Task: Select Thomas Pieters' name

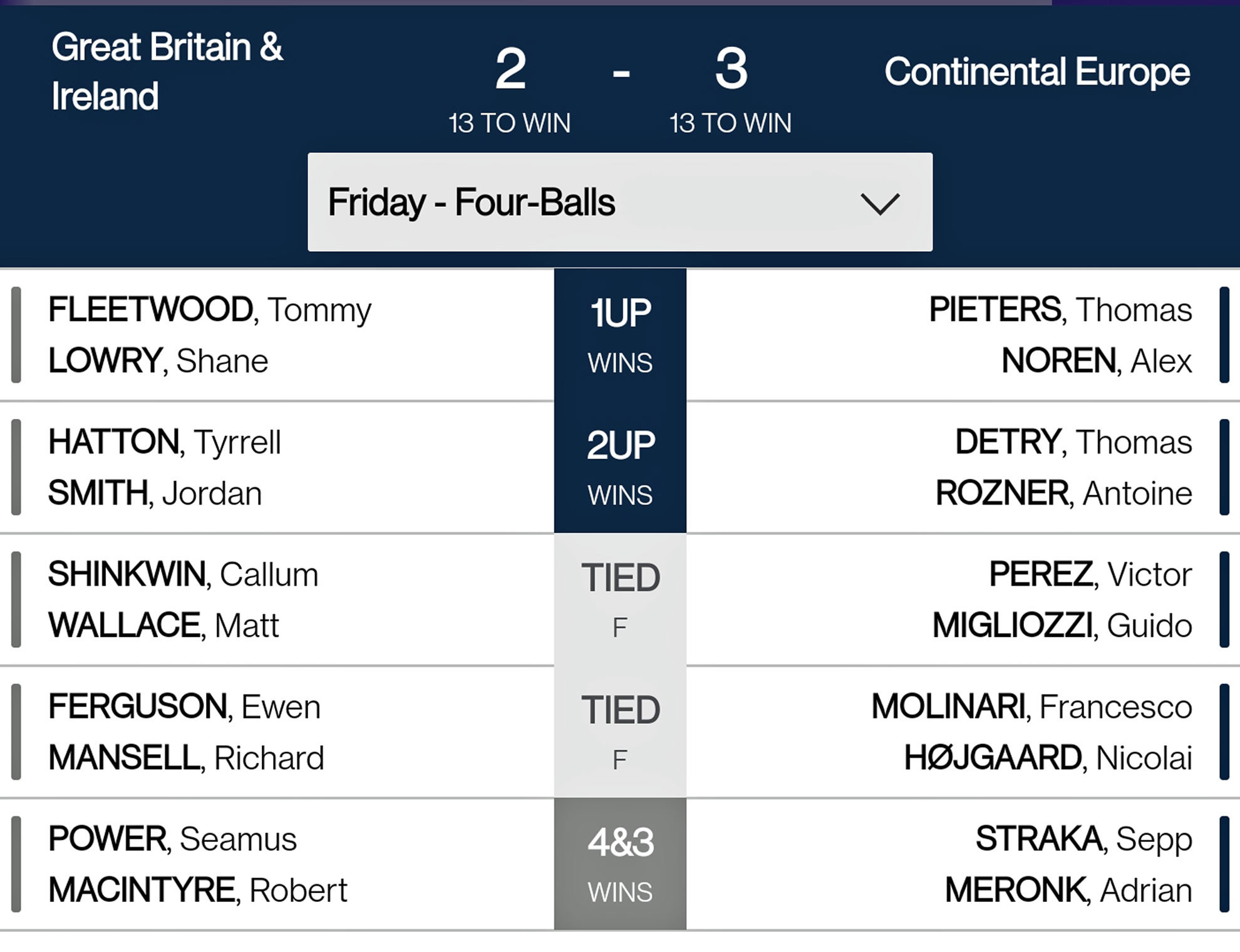Action: [x=1060, y=310]
